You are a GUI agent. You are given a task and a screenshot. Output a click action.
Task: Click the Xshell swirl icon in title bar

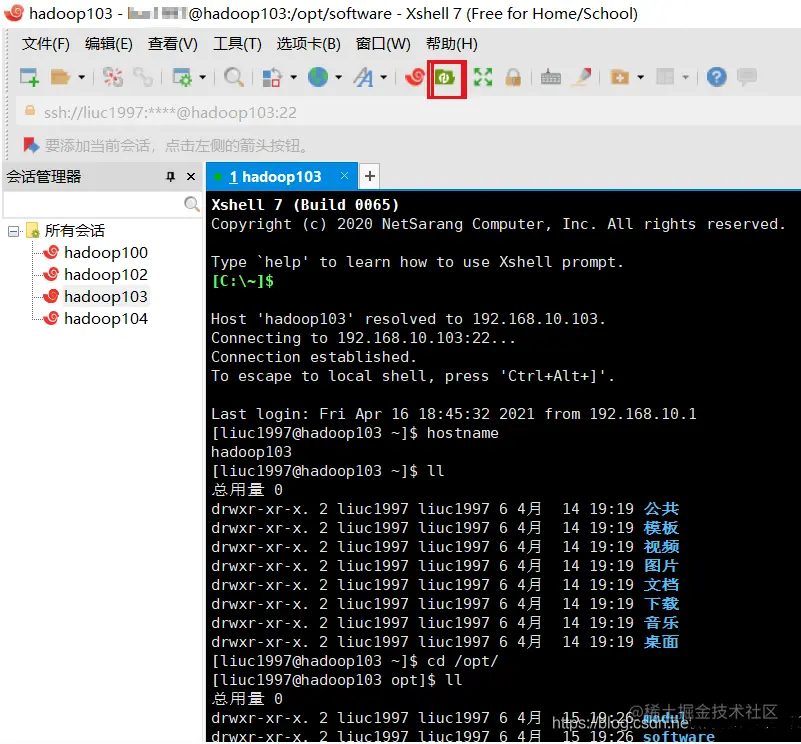click(x=14, y=13)
